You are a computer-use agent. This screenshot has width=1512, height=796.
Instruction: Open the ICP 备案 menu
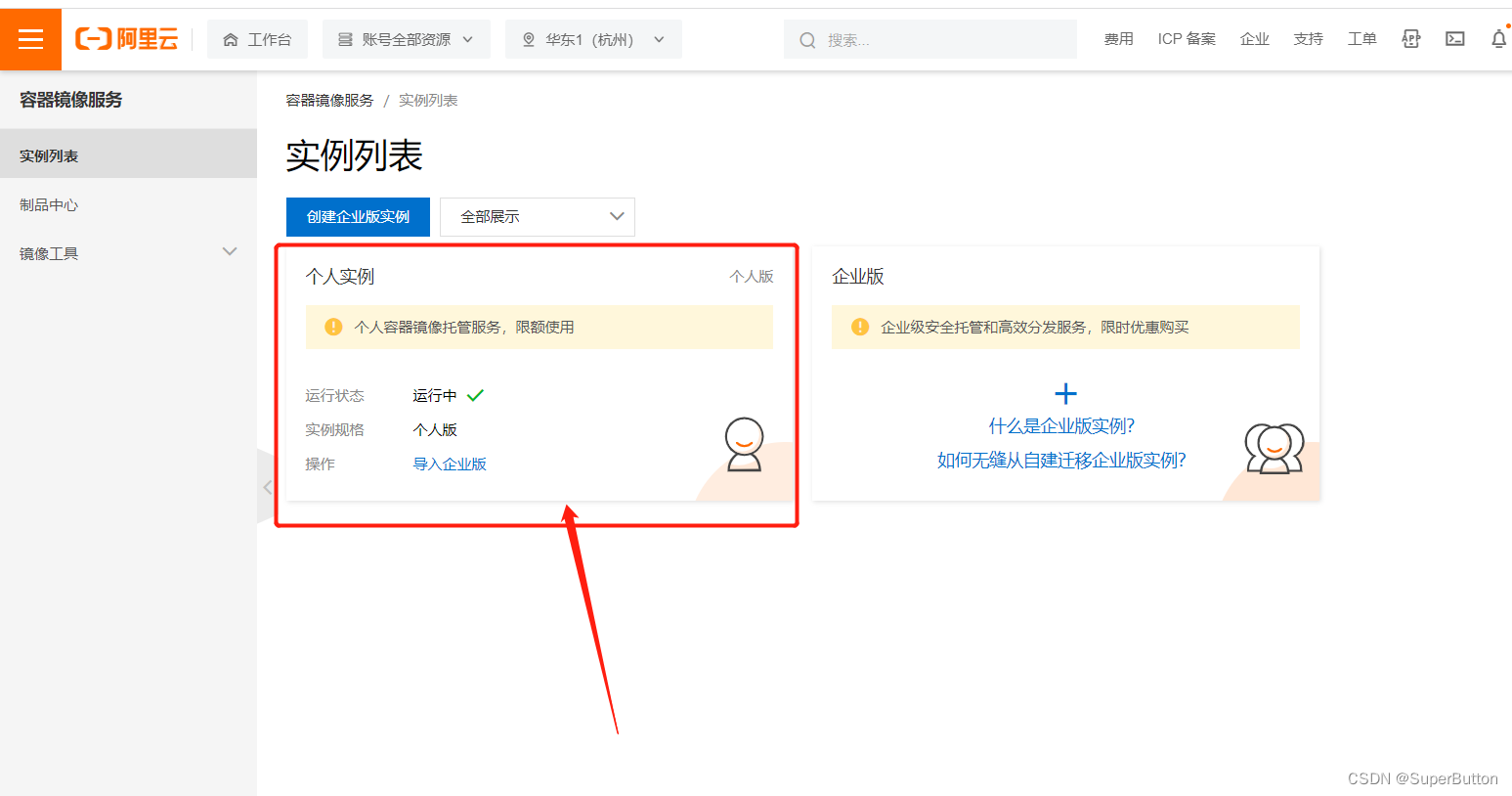(1187, 39)
